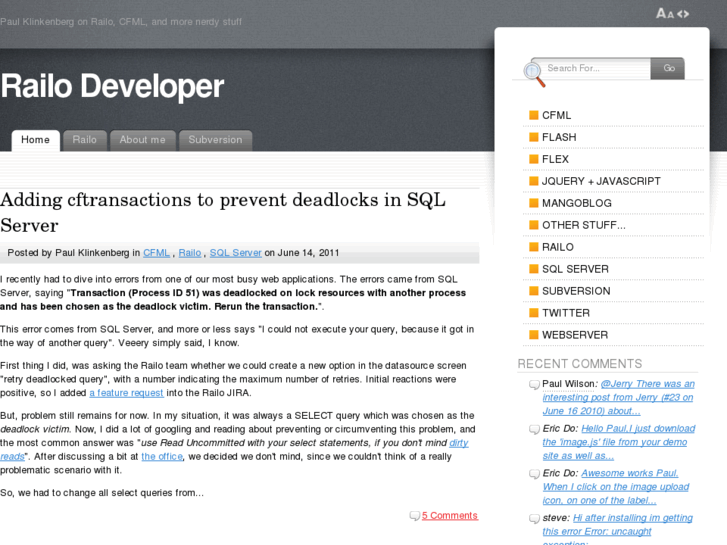Screen dimensions: 727x545
Task: Follow the 'dirty reads' link
Action: [x=459, y=443]
